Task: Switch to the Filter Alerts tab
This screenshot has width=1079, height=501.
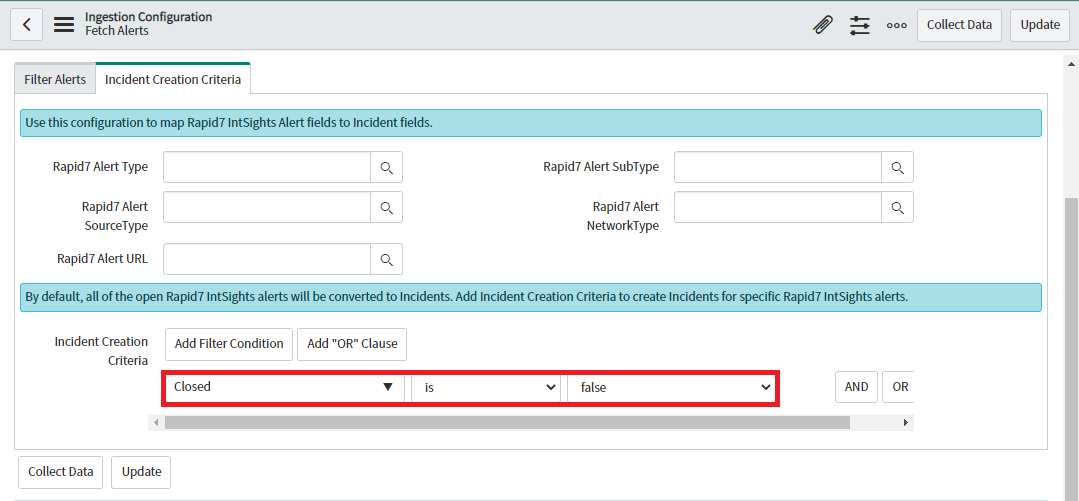Action: (55, 79)
